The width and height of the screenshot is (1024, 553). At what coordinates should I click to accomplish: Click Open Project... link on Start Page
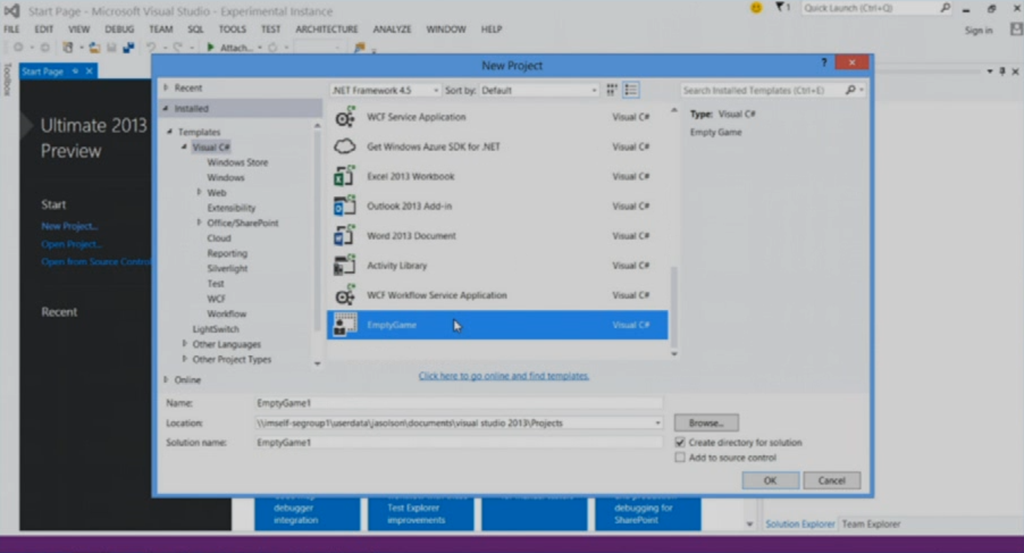click(x=71, y=244)
